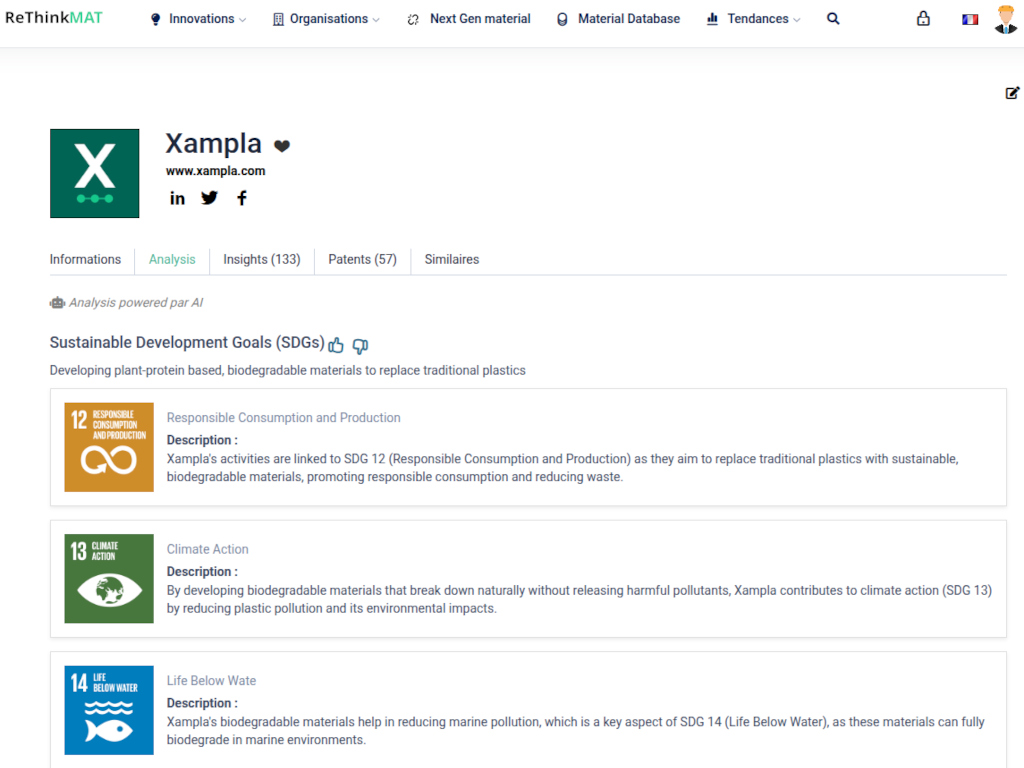The height and width of the screenshot is (768, 1024).
Task: Open the Climate Action goal link
Action: click(208, 549)
